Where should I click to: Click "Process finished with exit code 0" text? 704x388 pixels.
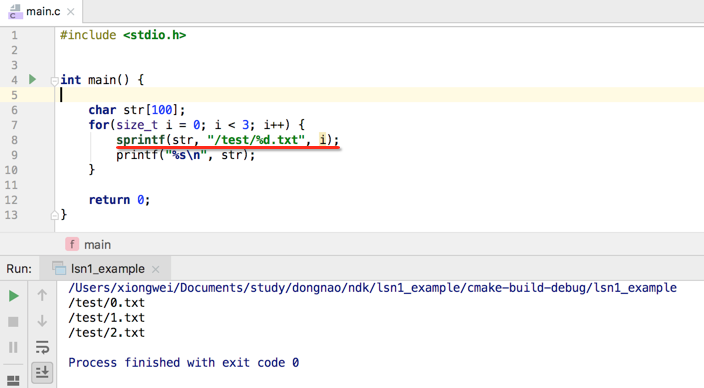pyautogui.click(x=184, y=362)
